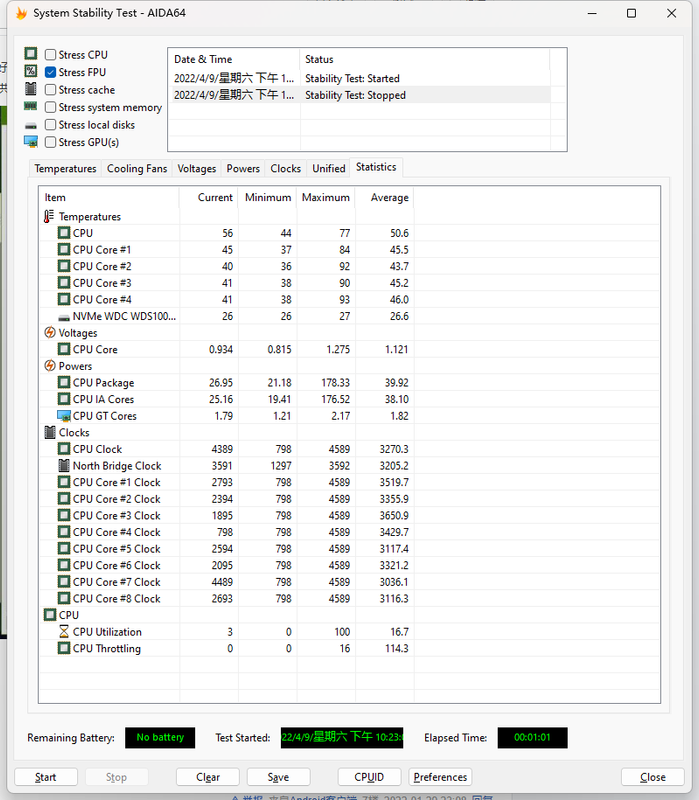This screenshot has height=800, width=699.
Task: Open the Cooling Fans tab
Action: coord(137,169)
